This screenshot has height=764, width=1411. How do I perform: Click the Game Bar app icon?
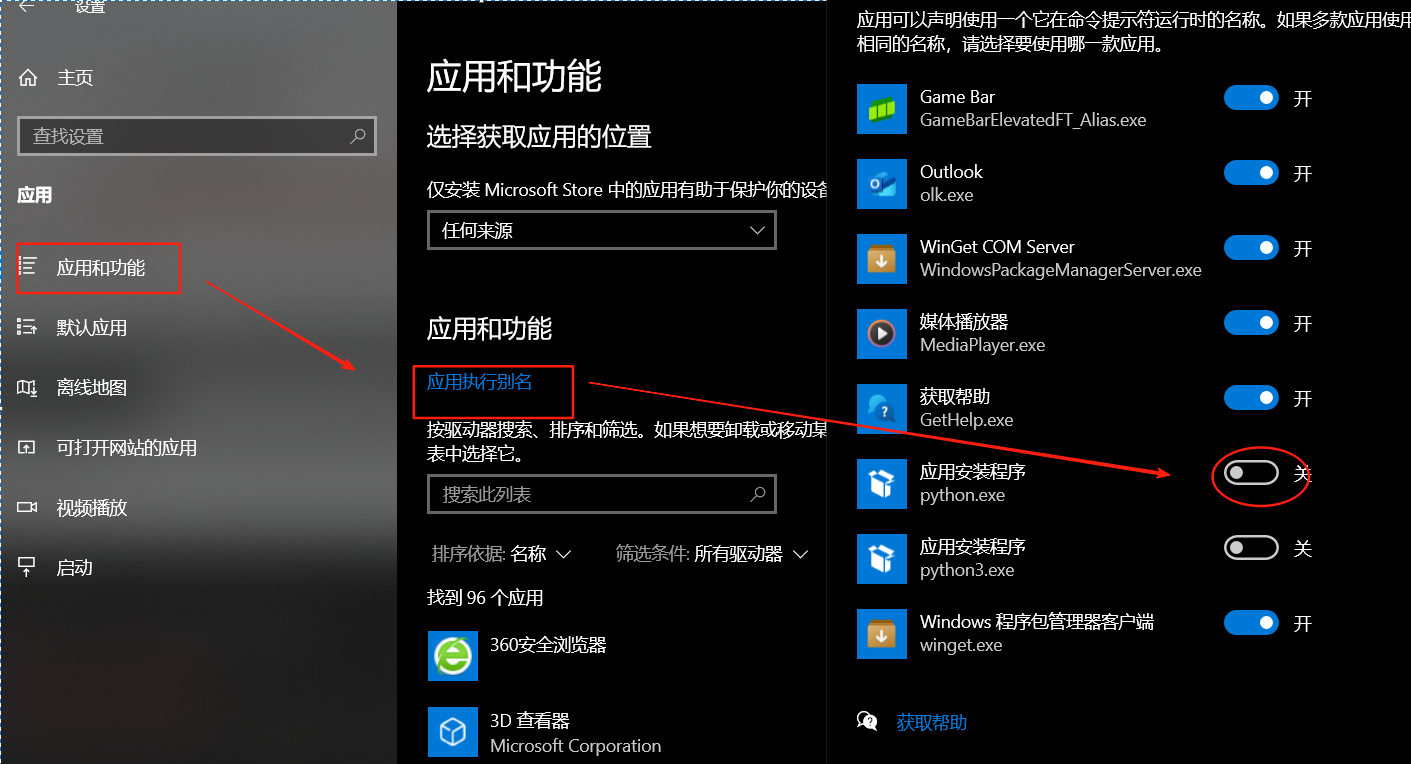881,108
